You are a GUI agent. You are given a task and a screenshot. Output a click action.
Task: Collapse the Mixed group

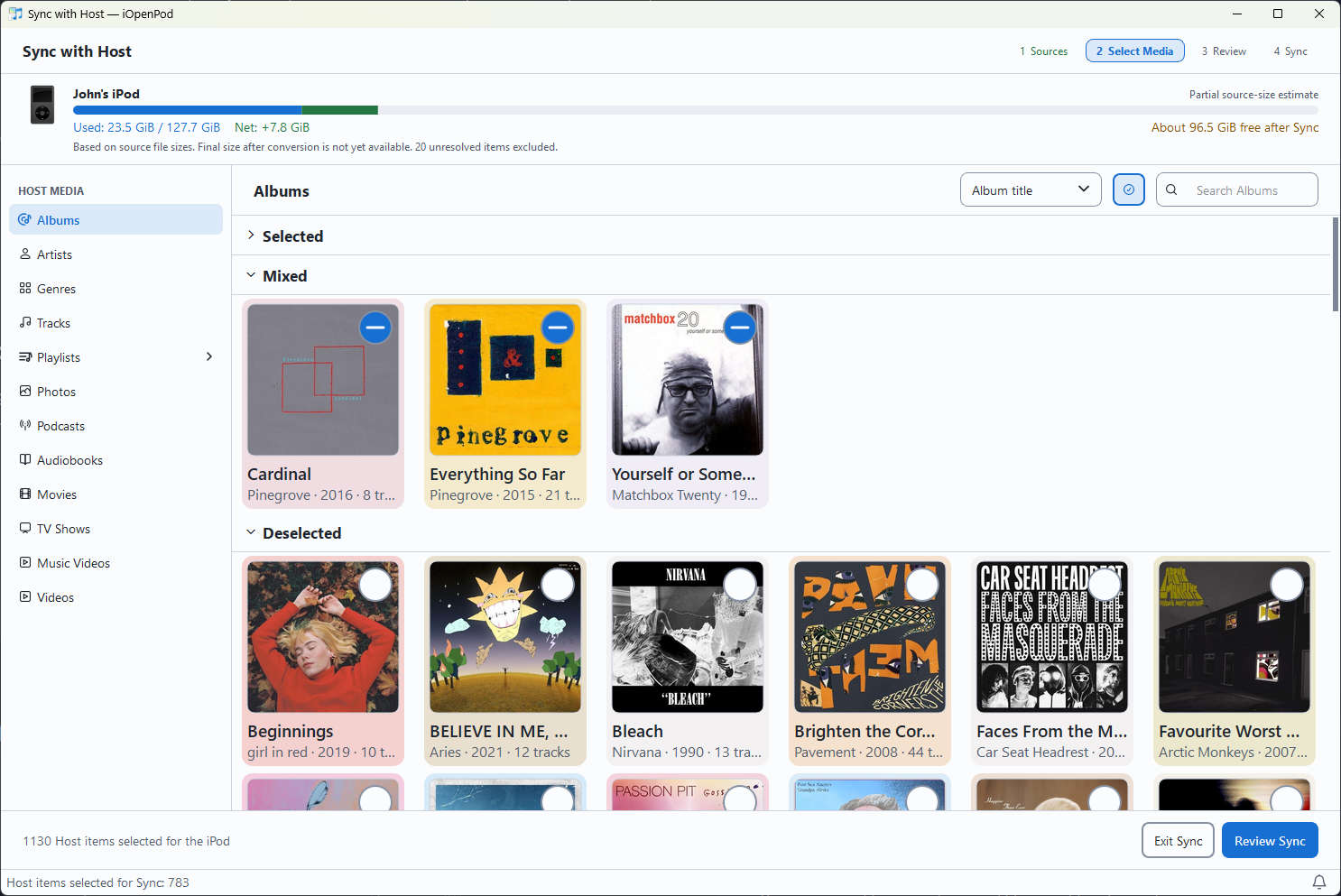click(251, 275)
